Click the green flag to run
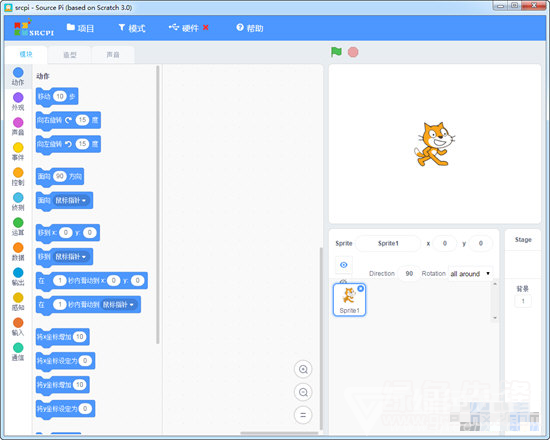 (x=336, y=52)
